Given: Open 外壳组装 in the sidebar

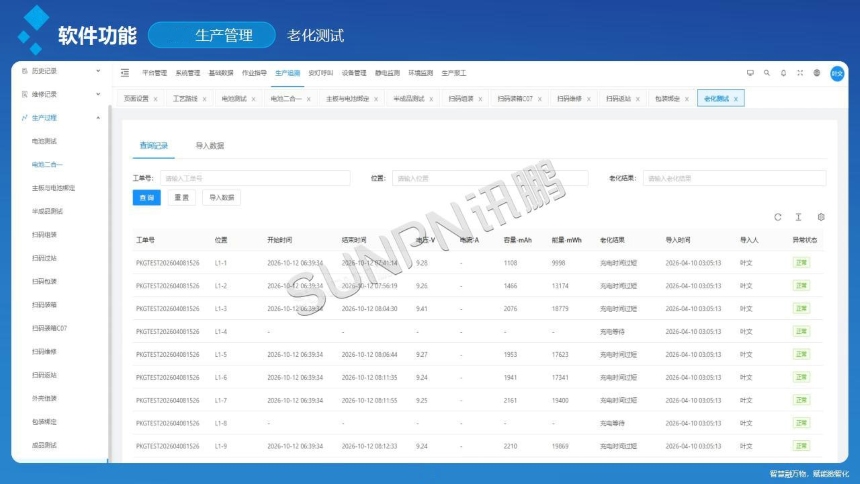Looking at the screenshot, I should click(x=44, y=398).
